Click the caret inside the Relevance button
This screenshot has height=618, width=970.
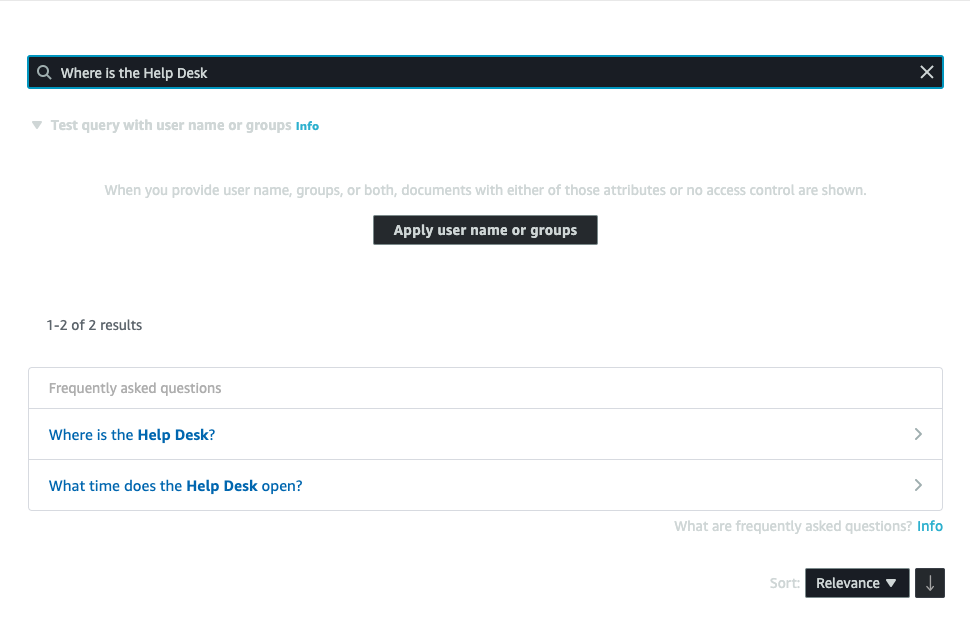pos(891,583)
